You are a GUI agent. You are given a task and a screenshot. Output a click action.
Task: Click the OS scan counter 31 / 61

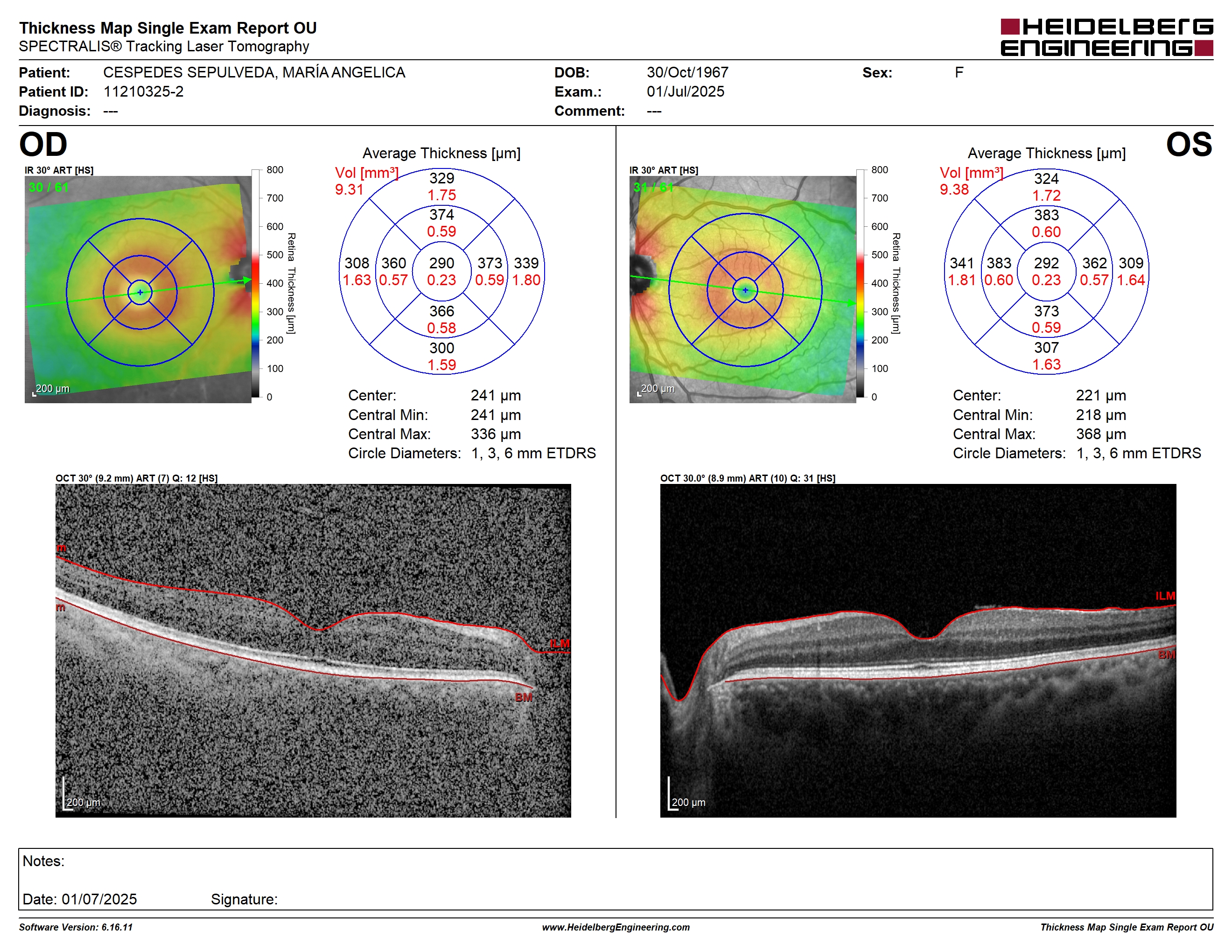653,187
